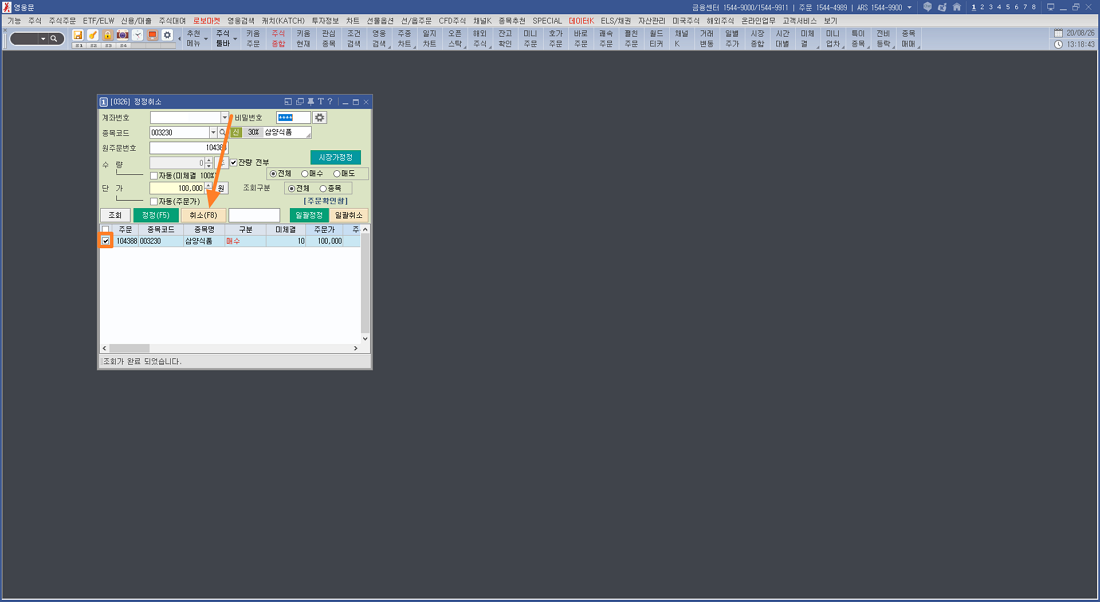The image size is (1100, 602).
Task: Collapse toolbar with small left arrow
Action: [180, 39]
